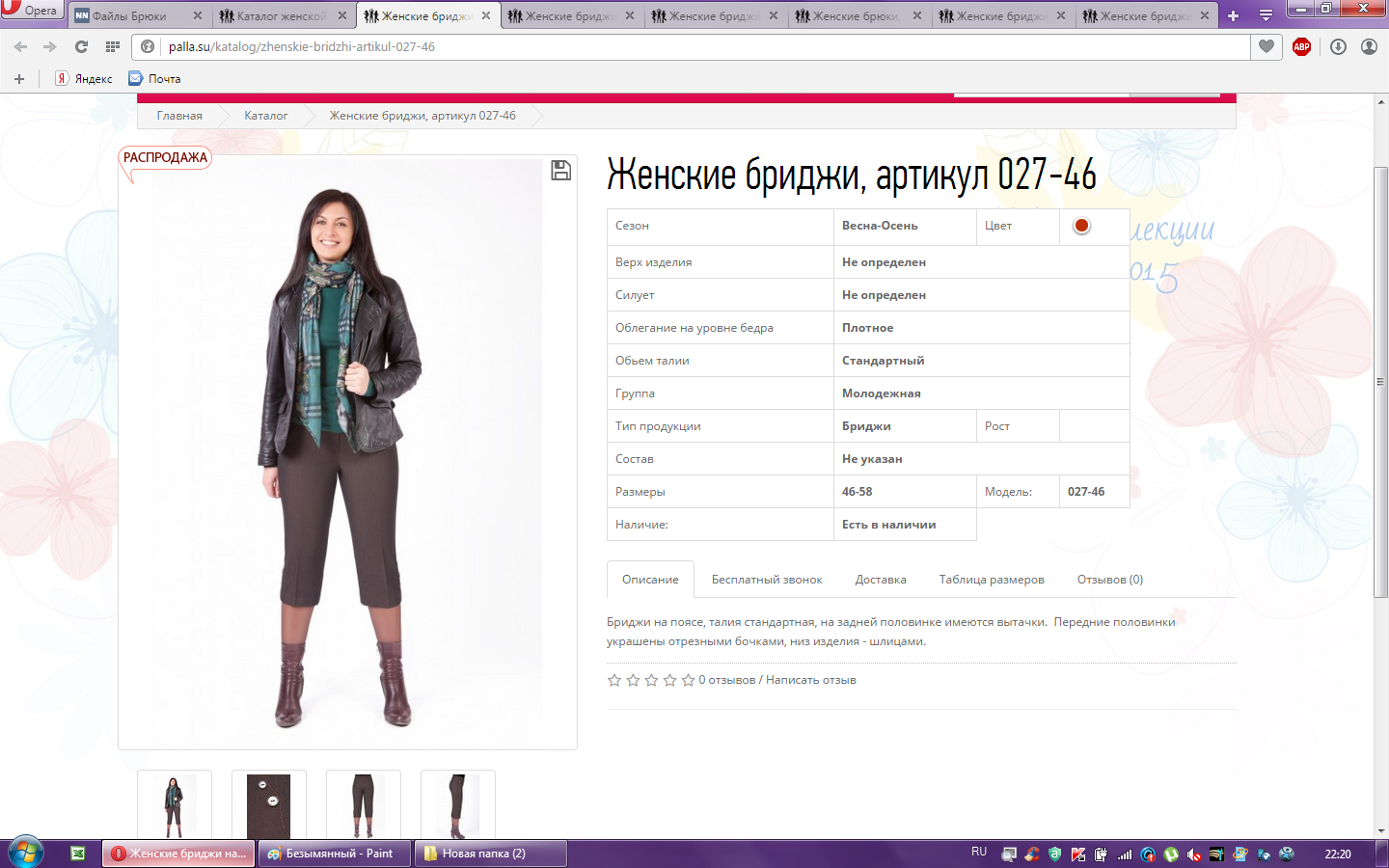Viewport: 1389px width, 868px height.
Task: Open Excel from the taskbar
Action: pyautogui.click(x=78, y=854)
